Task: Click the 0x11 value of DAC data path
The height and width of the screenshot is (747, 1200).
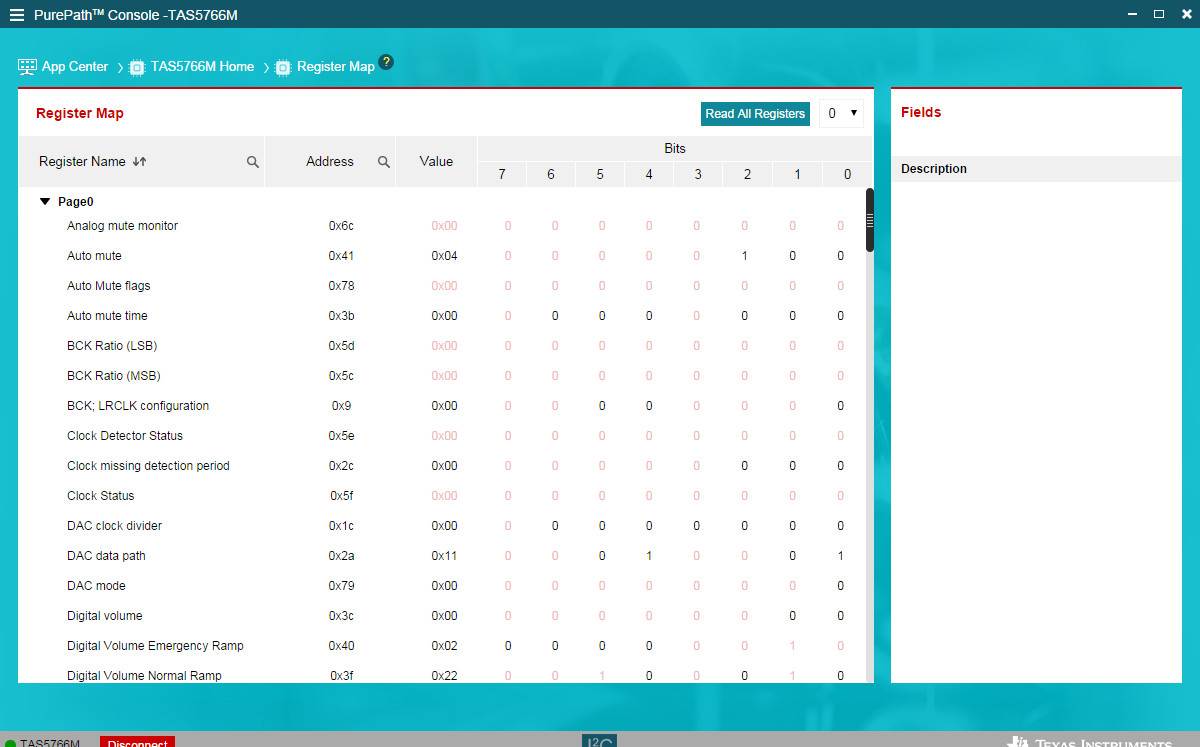Action: tap(444, 556)
